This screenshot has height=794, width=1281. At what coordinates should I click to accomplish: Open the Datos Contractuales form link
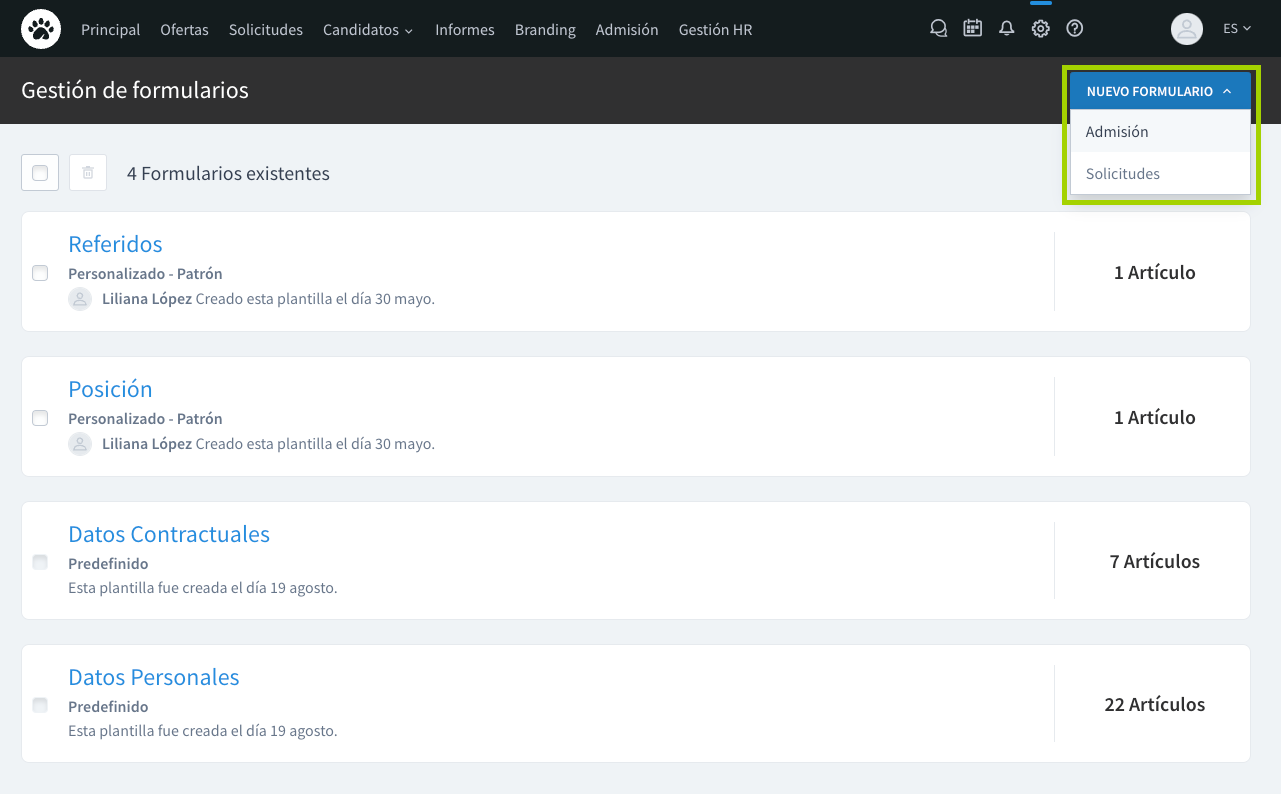[169, 534]
